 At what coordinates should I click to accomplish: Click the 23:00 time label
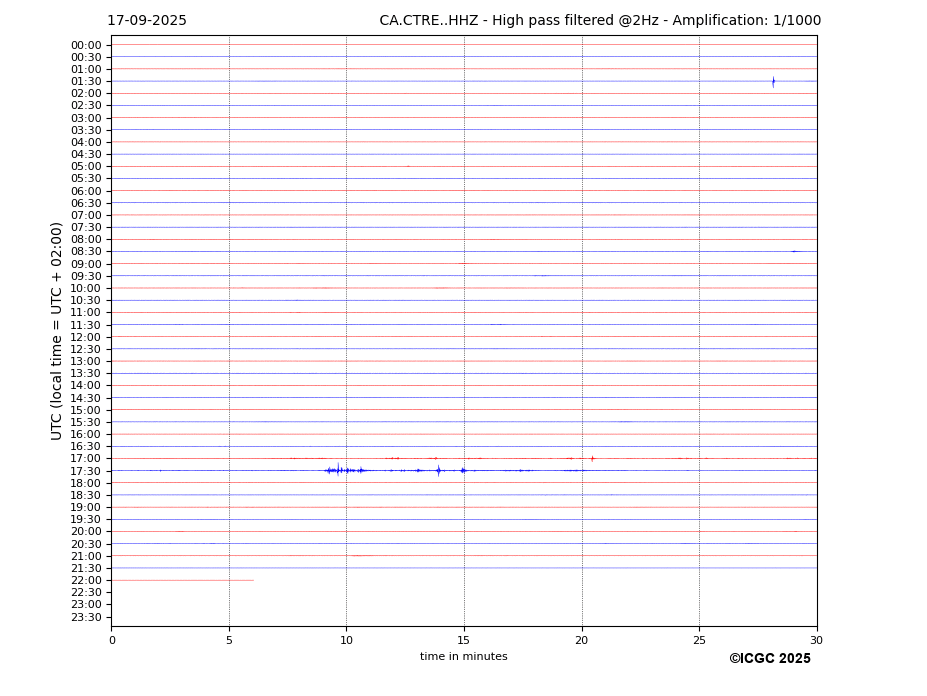click(86, 605)
